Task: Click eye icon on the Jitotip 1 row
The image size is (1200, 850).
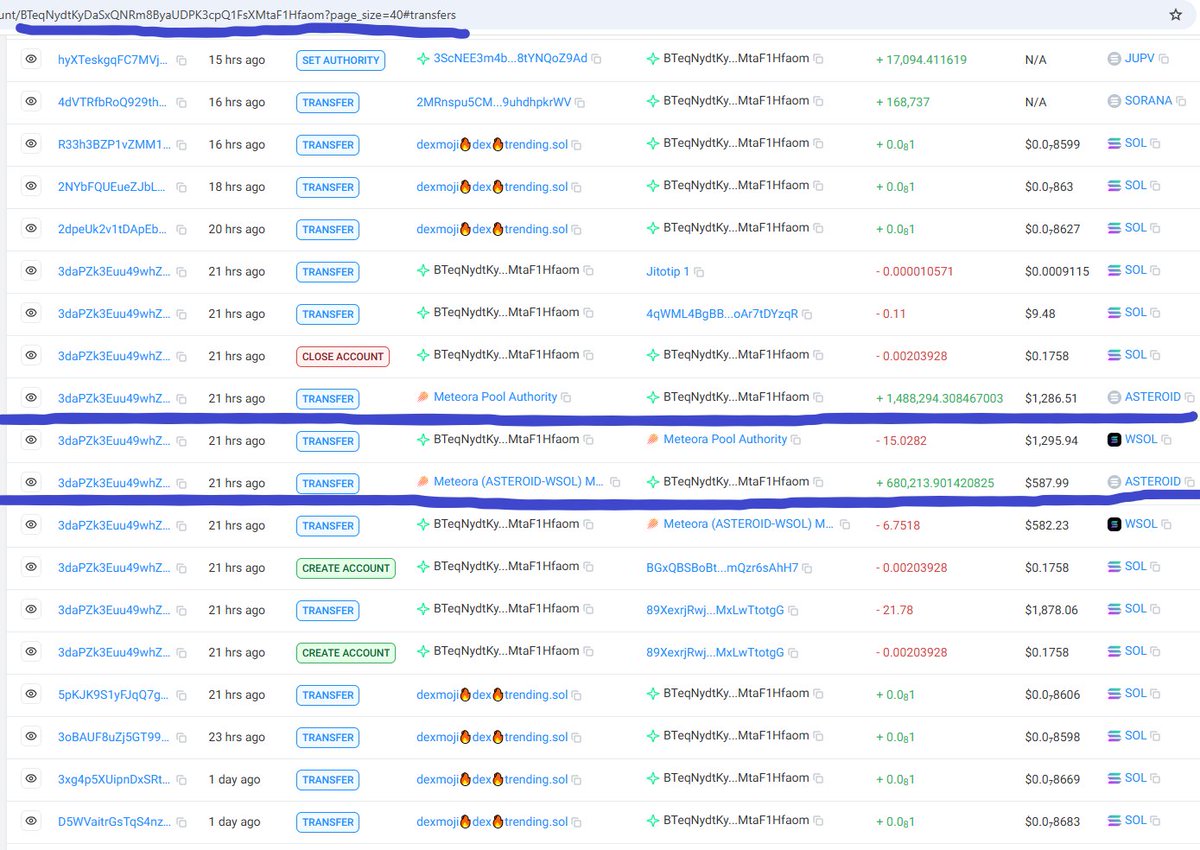Action: click(x=31, y=271)
